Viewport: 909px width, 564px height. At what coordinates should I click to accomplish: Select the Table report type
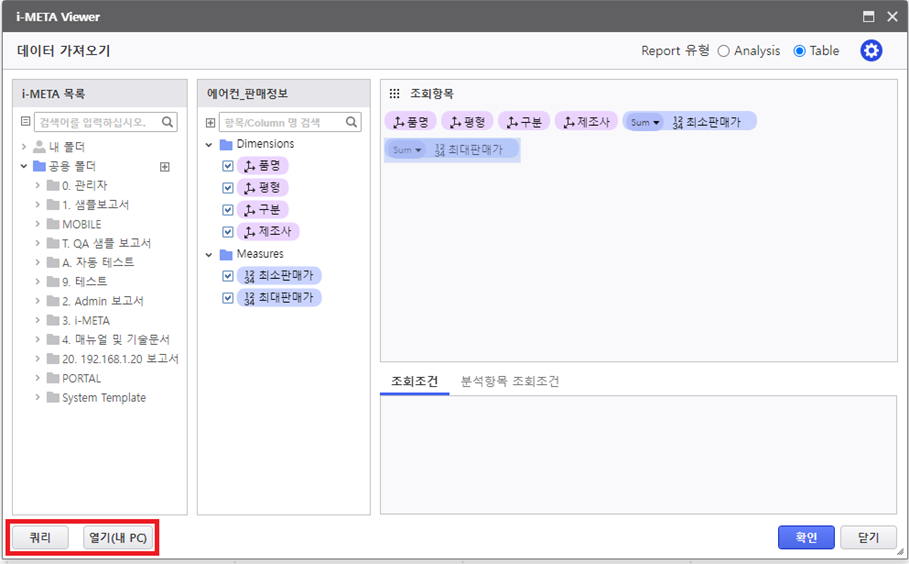(799, 51)
